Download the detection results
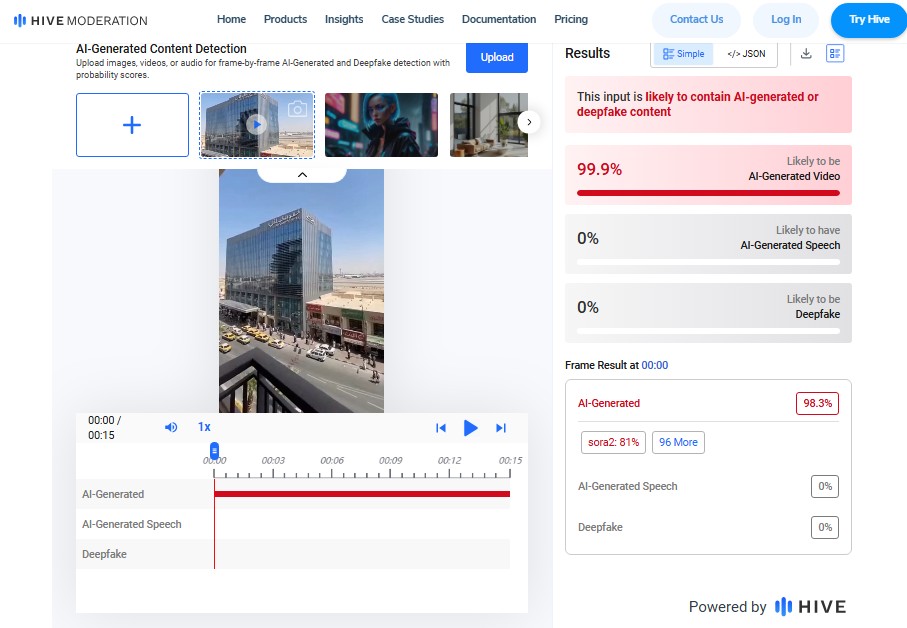The image size is (907, 628). pyautogui.click(x=806, y=54)
